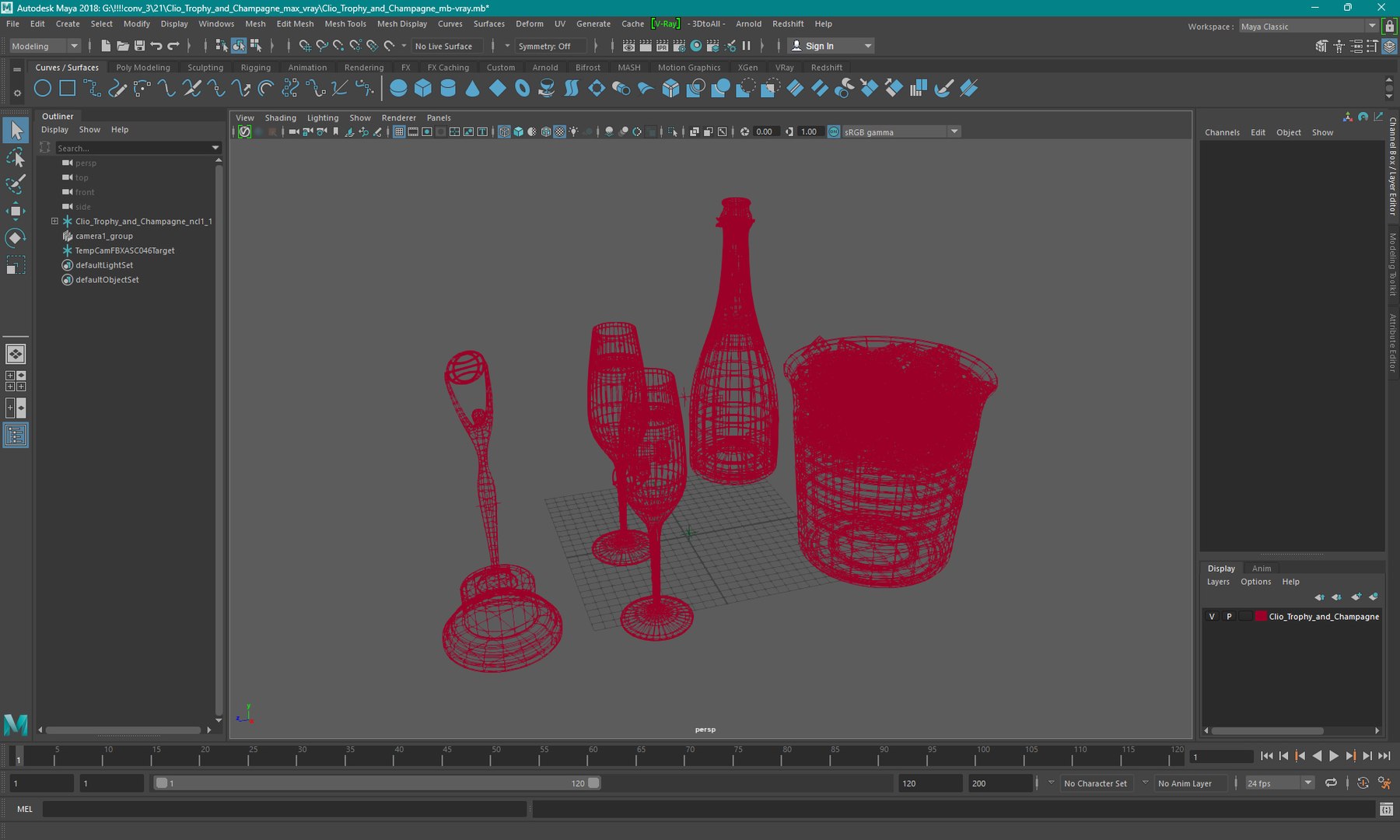This screenshot has width=1400, height=840.
Task: Choose the Lasso Select tool
Action: point(16,158)
